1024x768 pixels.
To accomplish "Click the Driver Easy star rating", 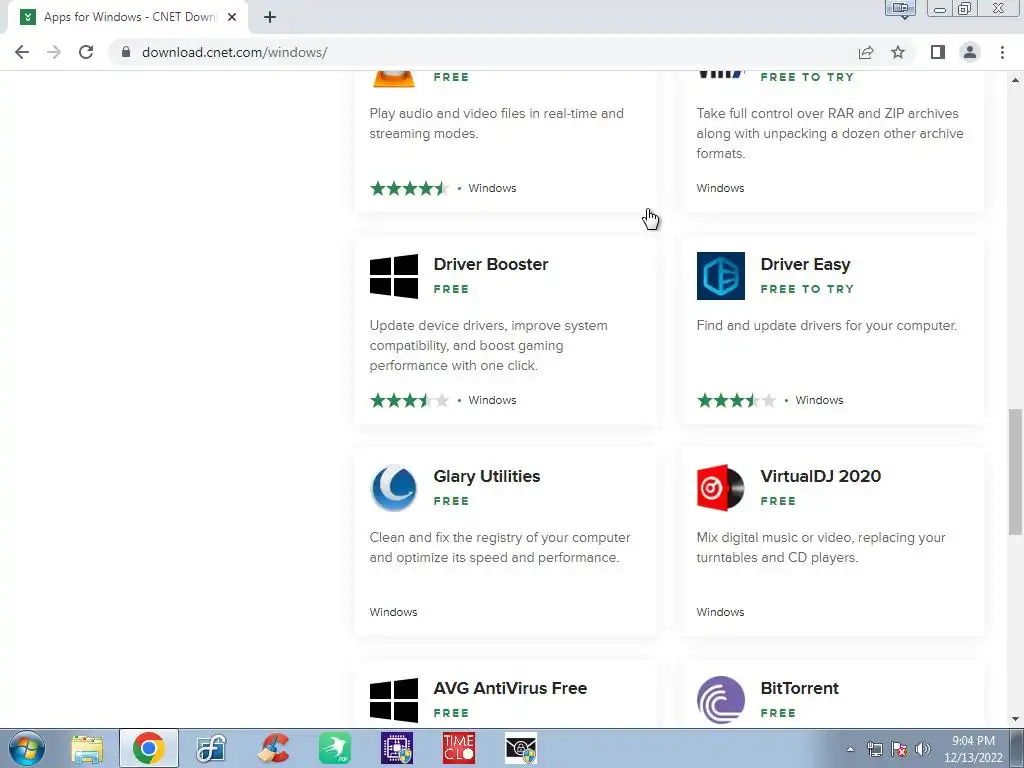I will pos(737,400).
